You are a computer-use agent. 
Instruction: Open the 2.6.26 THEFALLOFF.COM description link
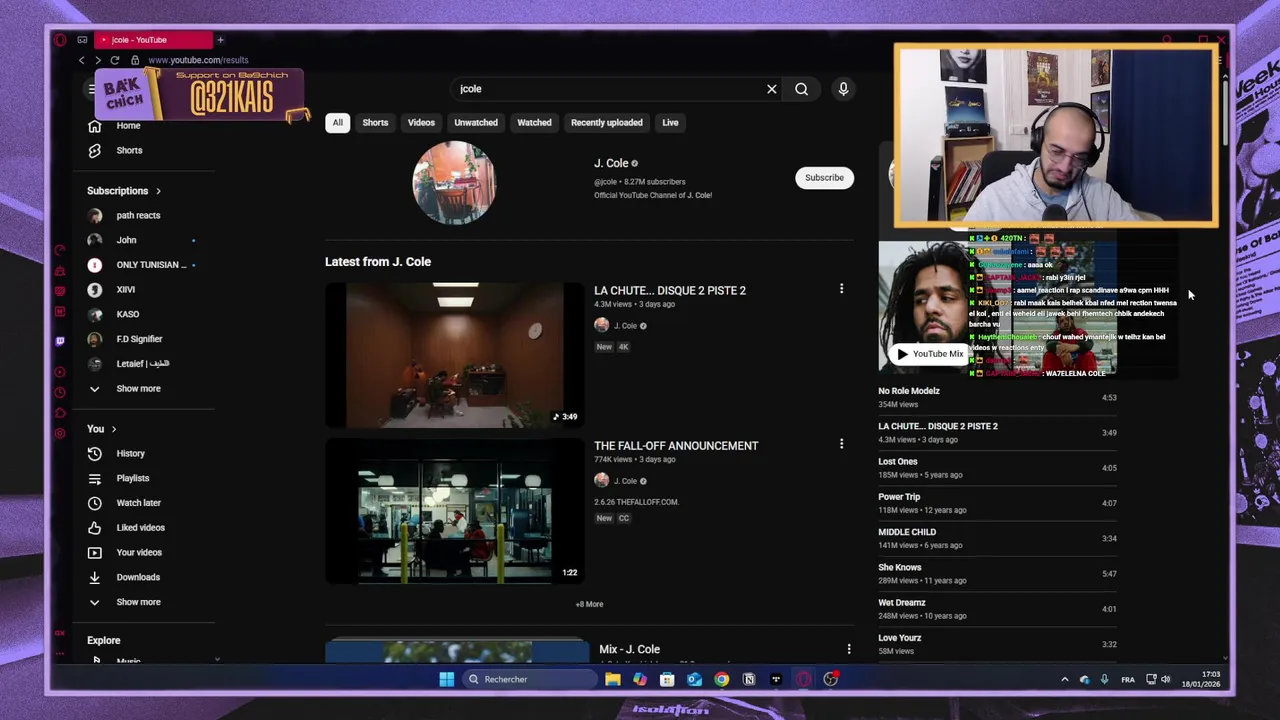[636, 502]
